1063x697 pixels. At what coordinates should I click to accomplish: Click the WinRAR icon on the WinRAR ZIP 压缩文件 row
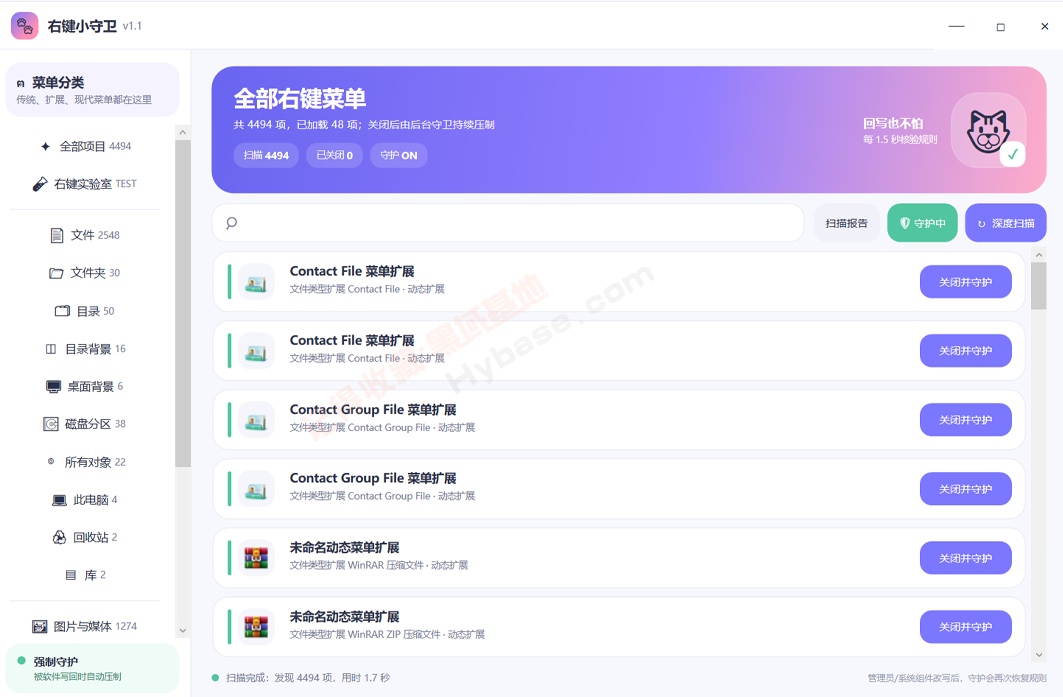point(256,627)
